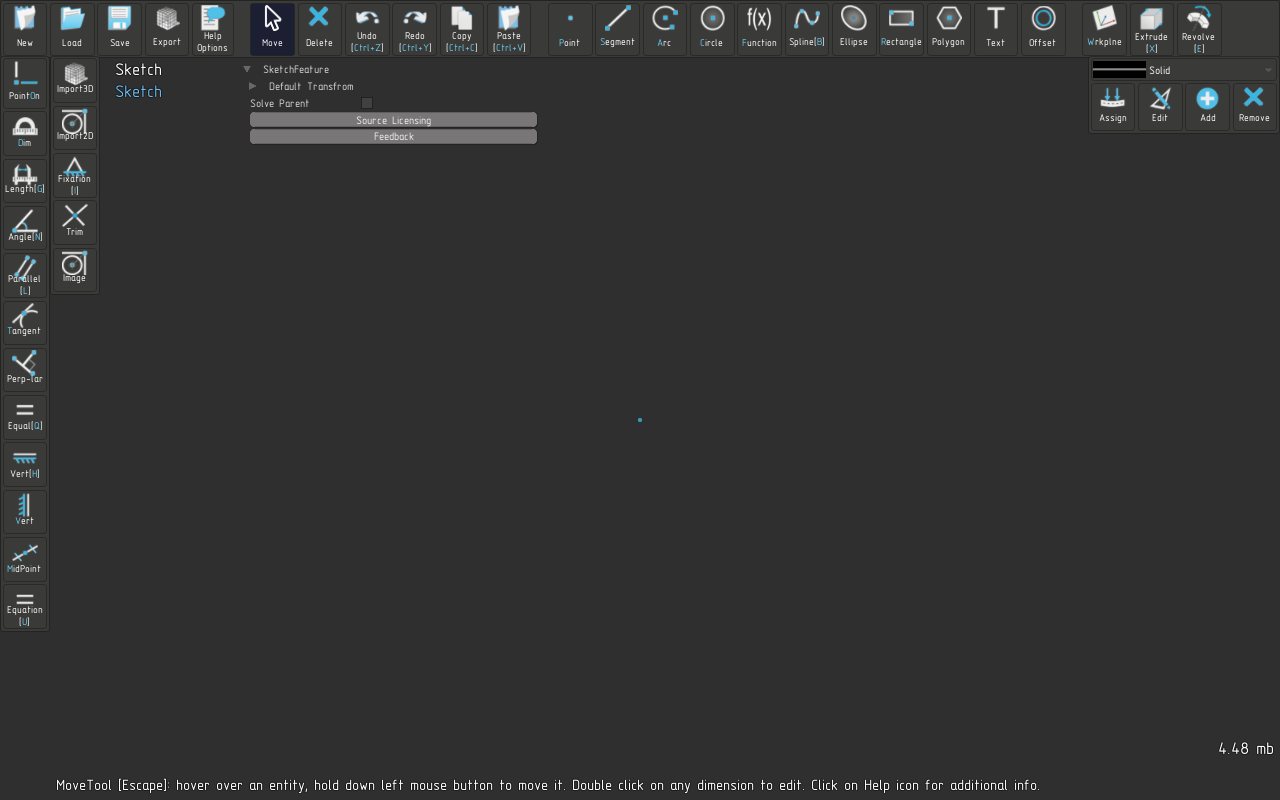Apply the MidPoint constraint
This screenshot has height=800, width=1280.
[24, 557]
